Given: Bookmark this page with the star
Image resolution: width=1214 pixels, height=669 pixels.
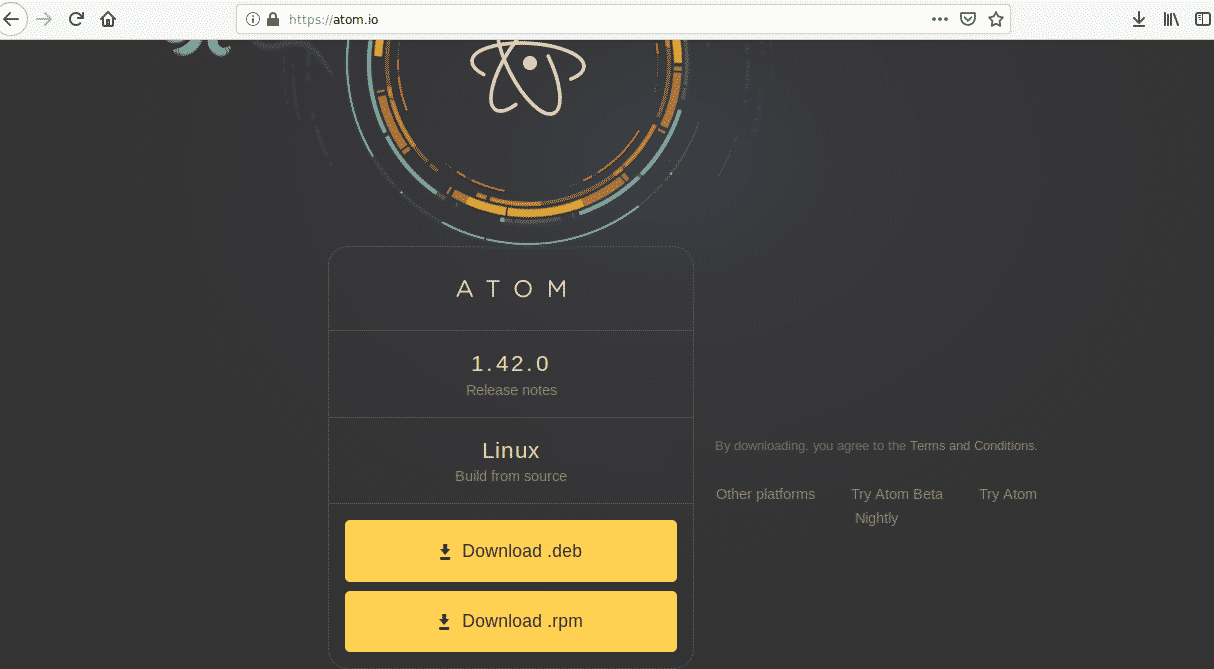Looking at the screenshot, I should [995, 19].
